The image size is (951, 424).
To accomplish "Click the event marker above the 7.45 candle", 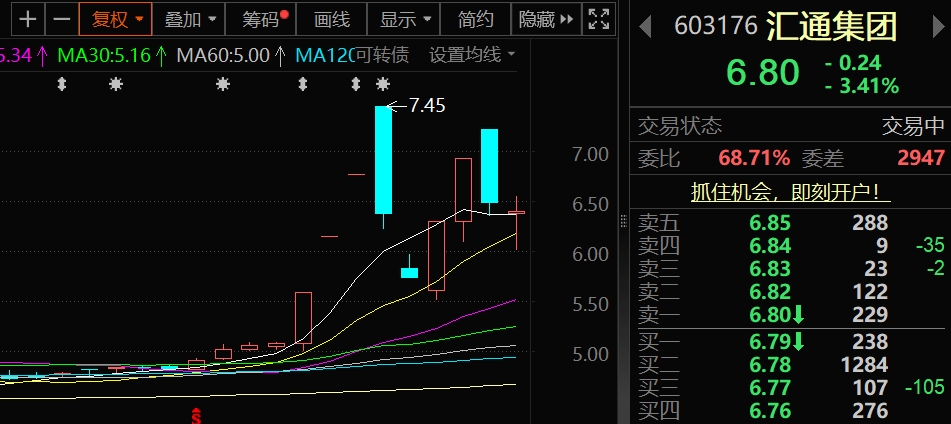I will pos(382,84).
